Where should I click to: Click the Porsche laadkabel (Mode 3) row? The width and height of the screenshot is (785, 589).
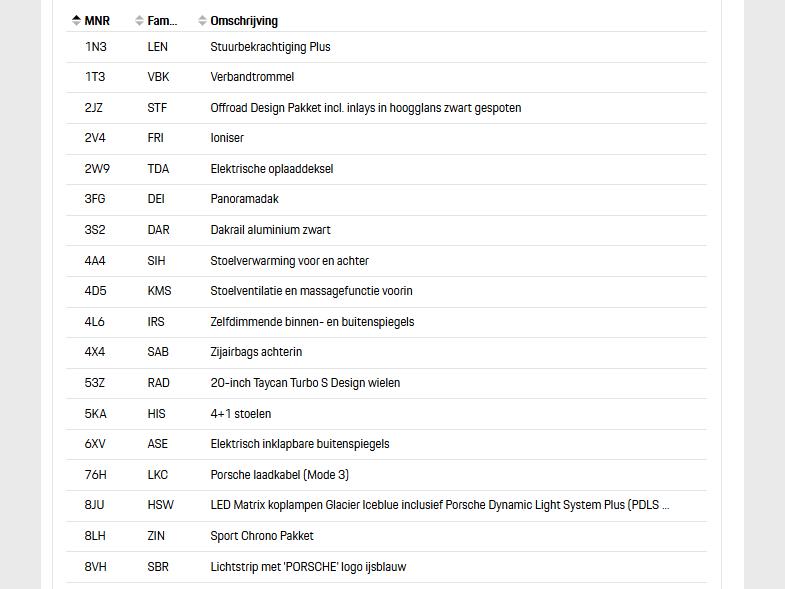coord(386,475)
